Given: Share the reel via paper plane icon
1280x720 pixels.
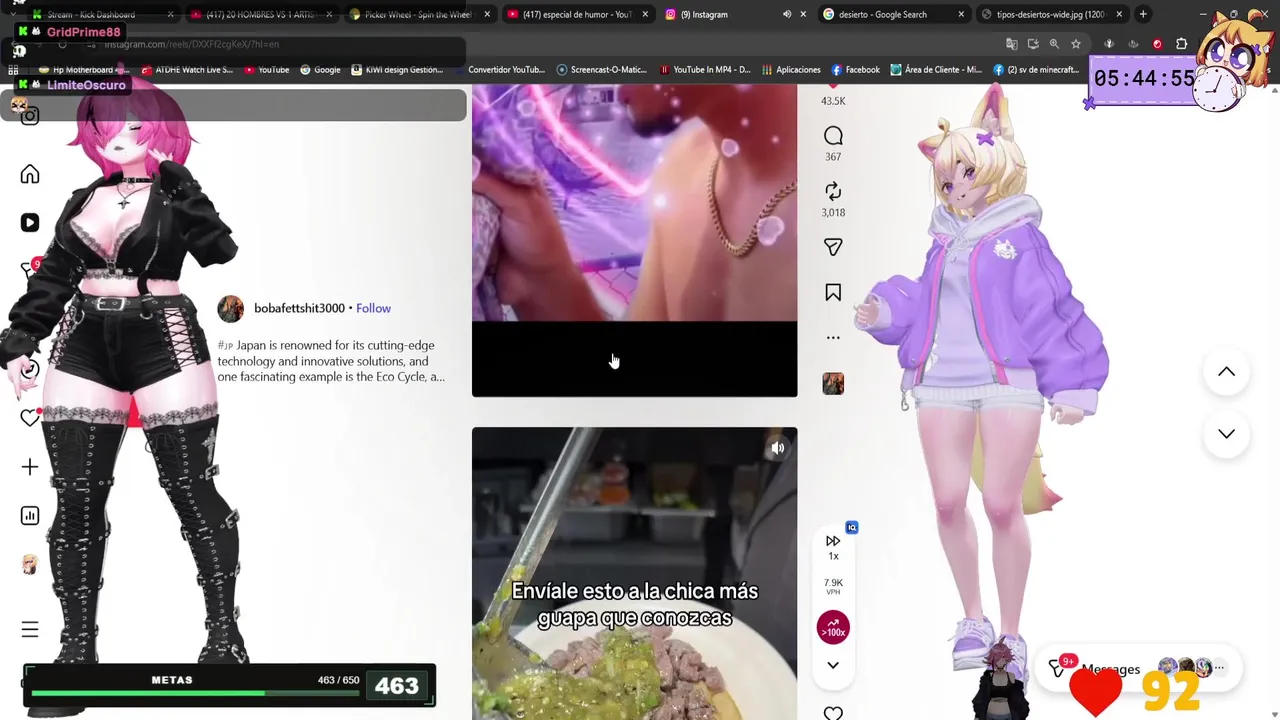Looking at the screenshot, I should (x=833, y=247).
